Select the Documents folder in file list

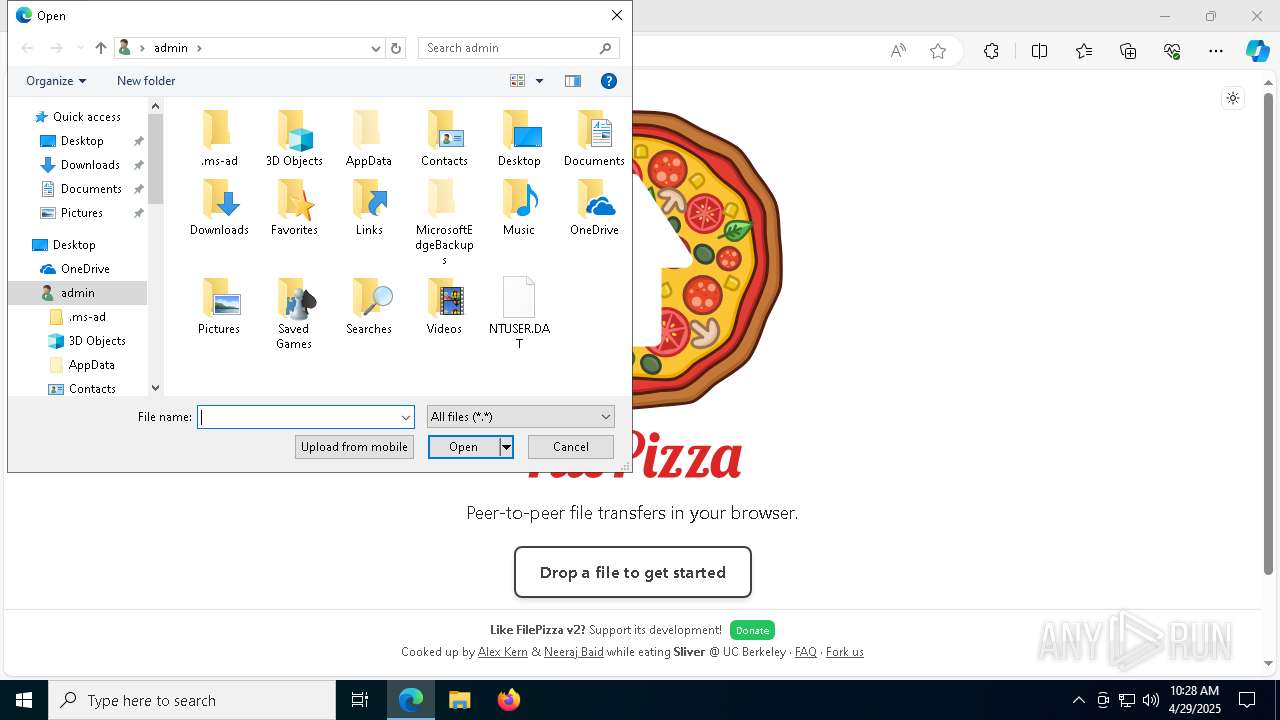point(594,139)
